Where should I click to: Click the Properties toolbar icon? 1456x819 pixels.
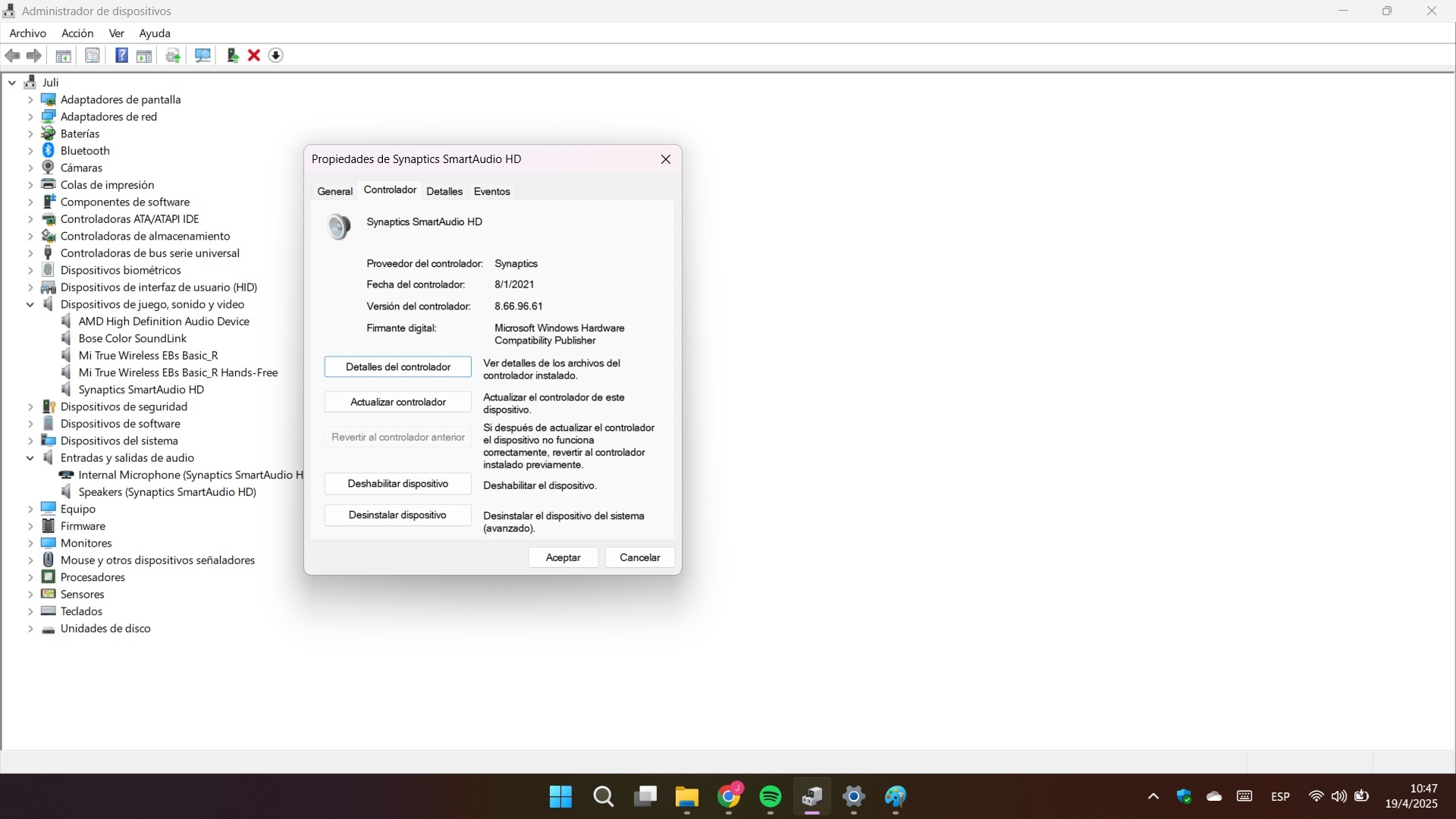92,55
